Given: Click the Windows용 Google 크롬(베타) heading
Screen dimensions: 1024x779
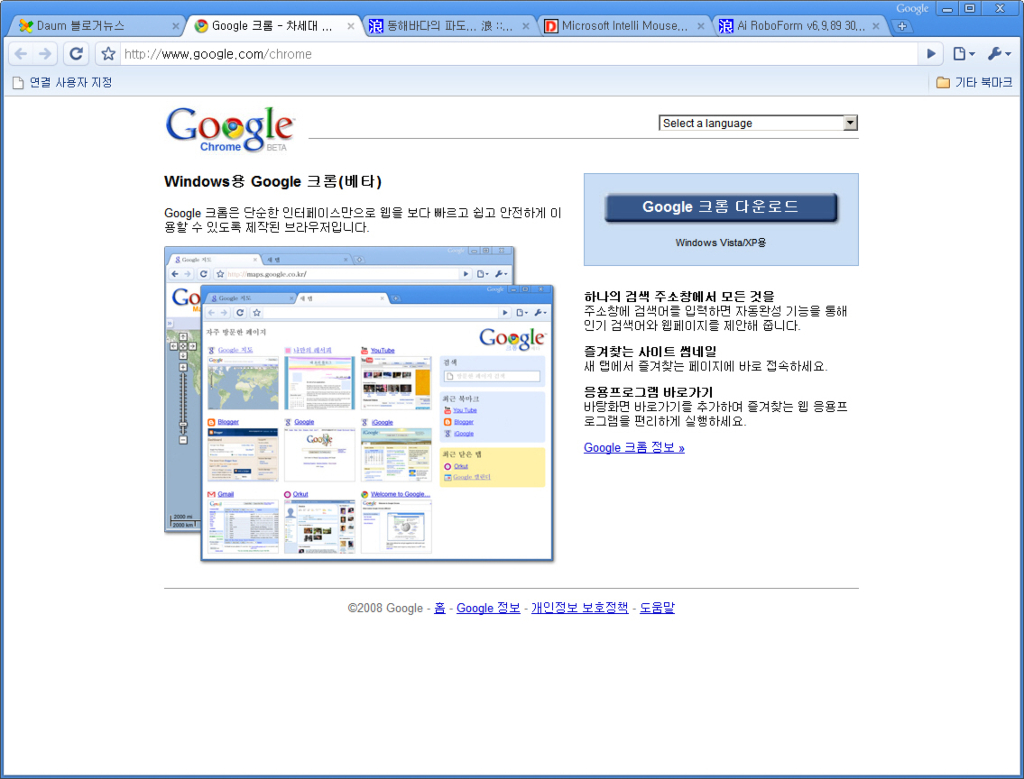Looking at the screenshot, I should click(x=273, y=182).
